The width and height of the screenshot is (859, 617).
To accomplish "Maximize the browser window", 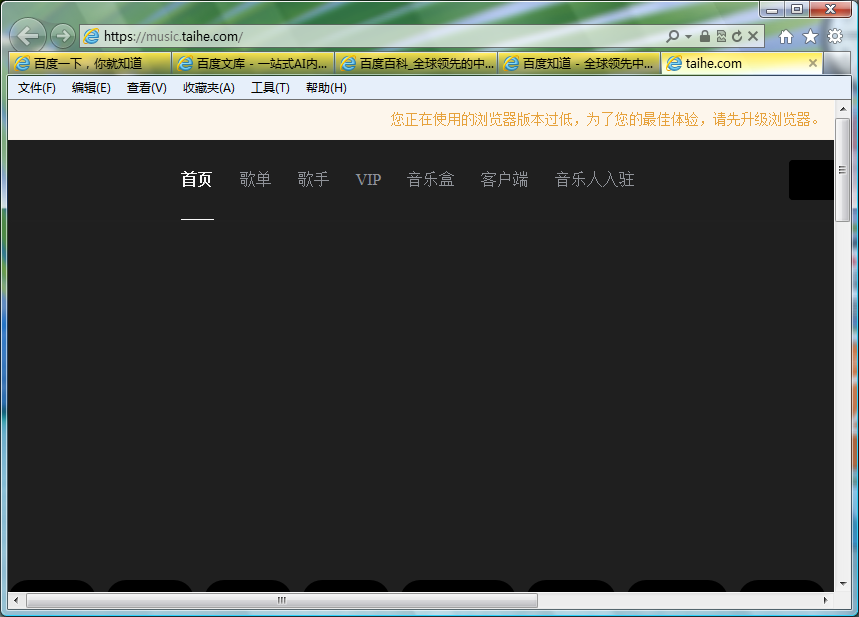I will 797,9.
